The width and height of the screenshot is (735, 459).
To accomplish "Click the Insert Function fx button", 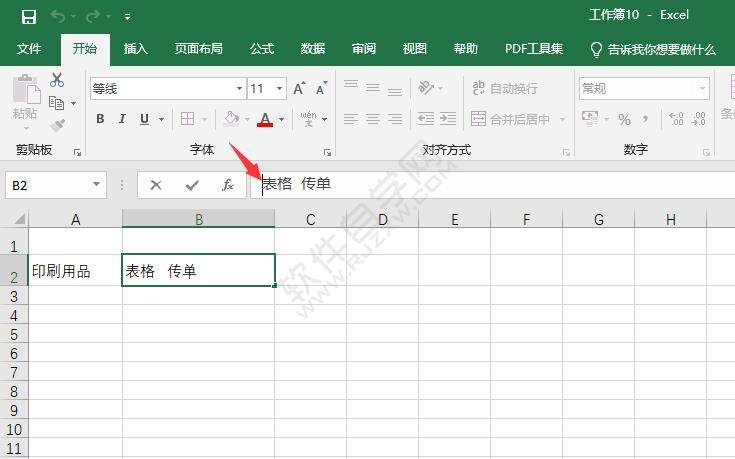I will 228,185.
